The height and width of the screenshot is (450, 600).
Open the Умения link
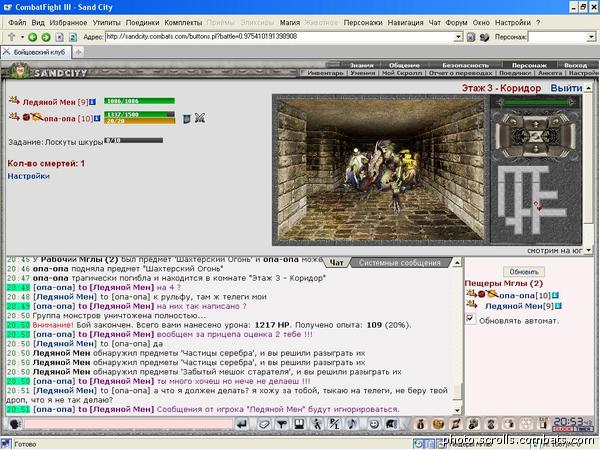tap(362, 73)
